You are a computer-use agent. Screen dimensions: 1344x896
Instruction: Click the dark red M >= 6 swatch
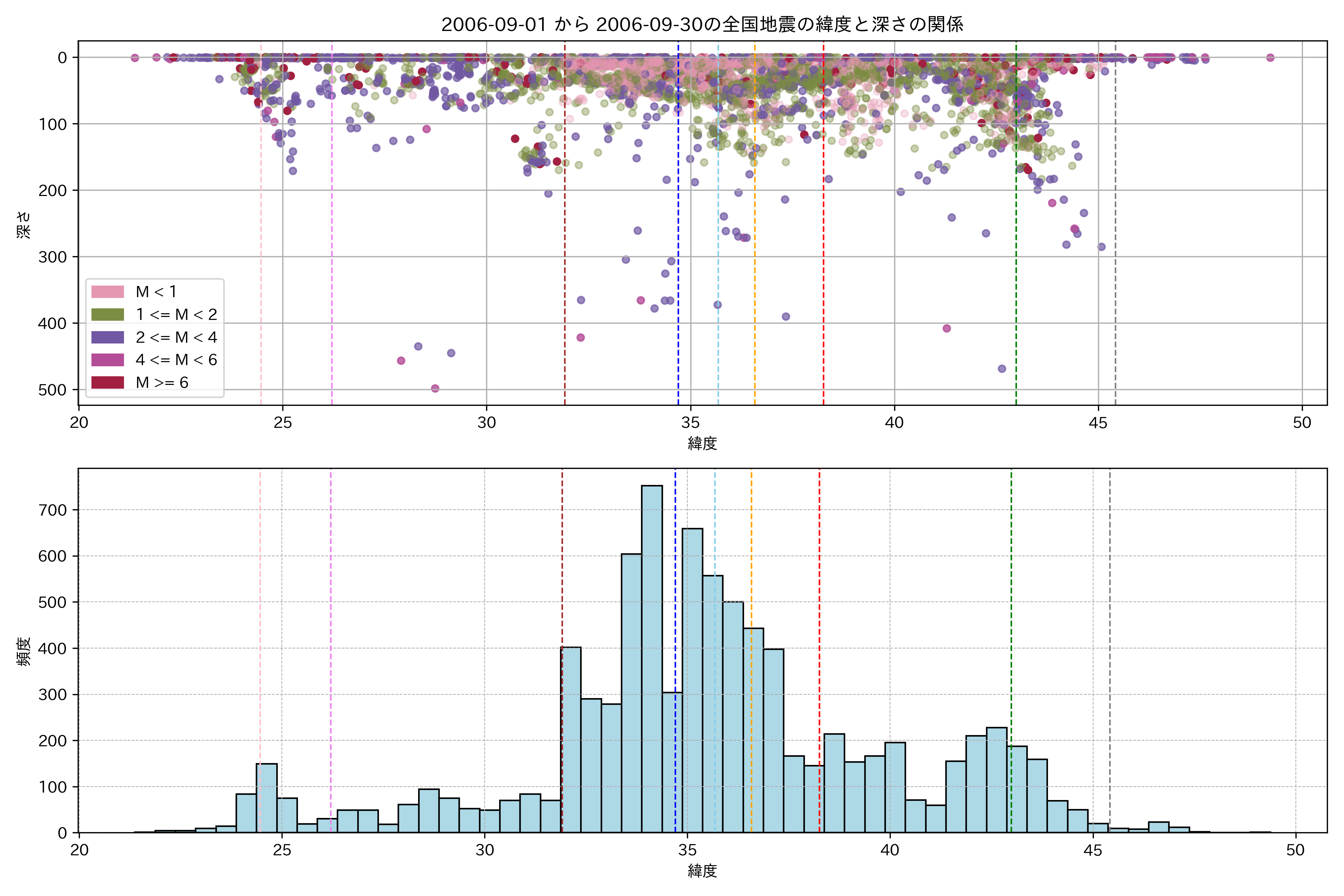[x=108, y=382]
